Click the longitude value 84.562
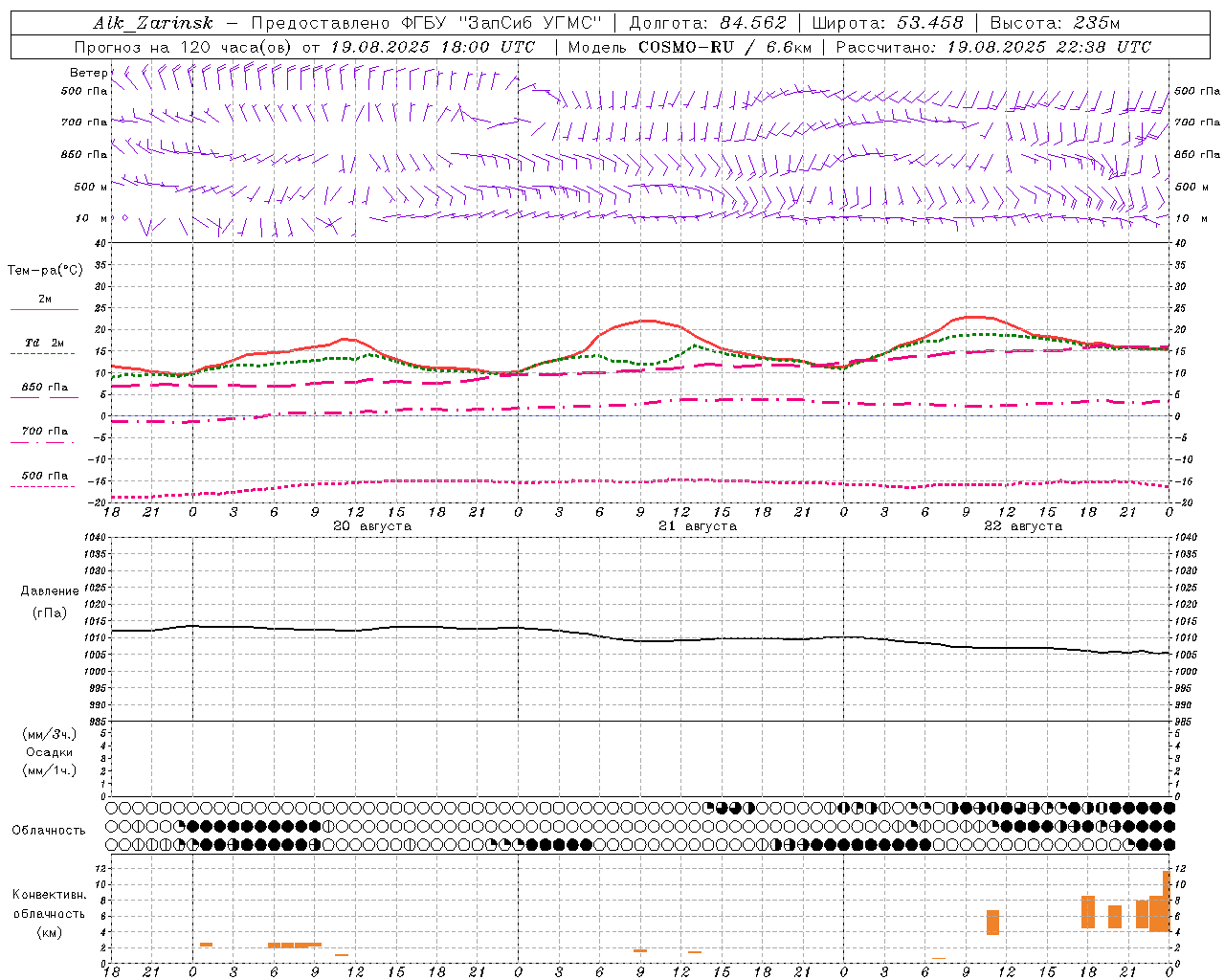The height and width of the screenshot is (980, 1225). (753, 23)
